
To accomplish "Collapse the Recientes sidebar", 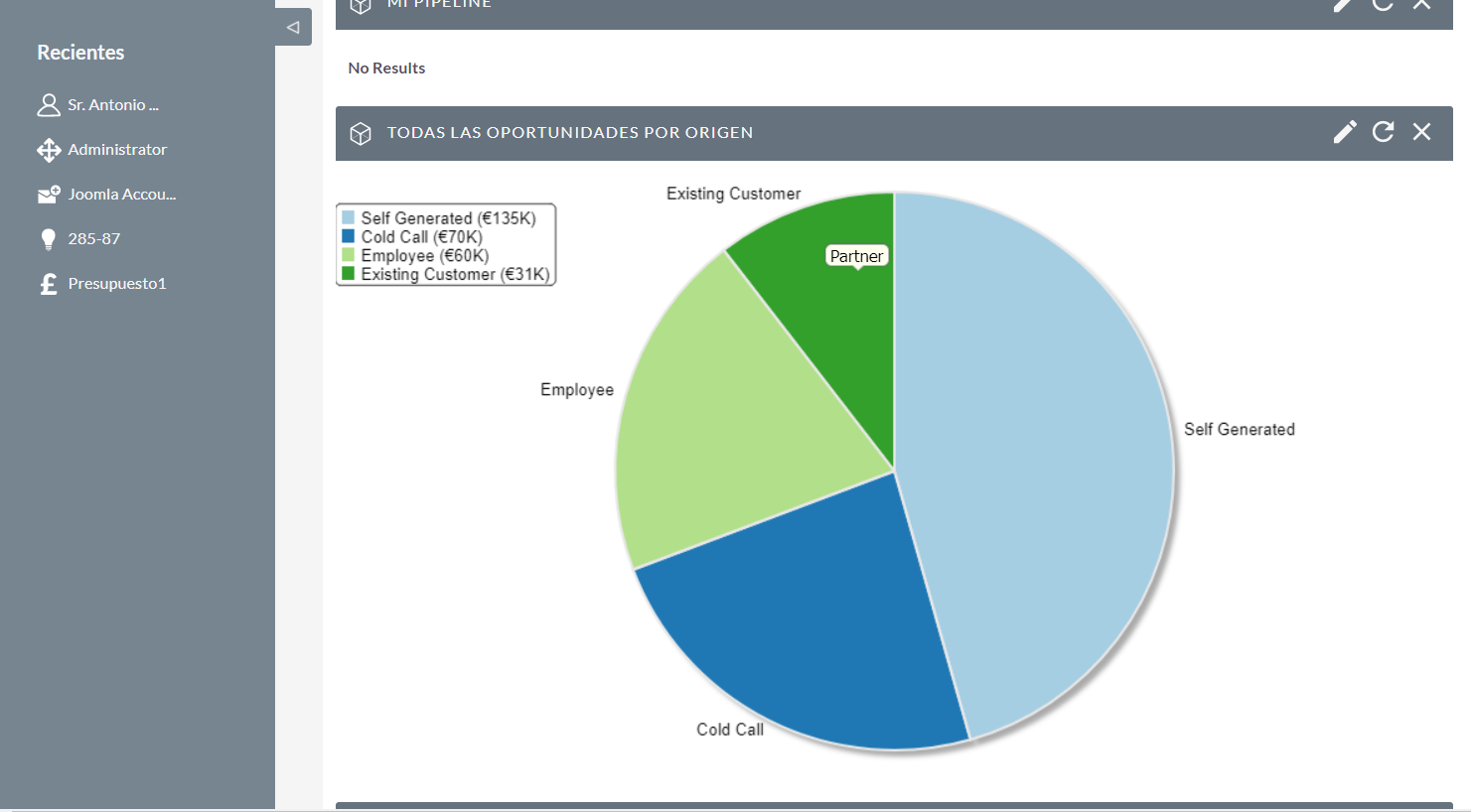I will click(x=292, y=27).
